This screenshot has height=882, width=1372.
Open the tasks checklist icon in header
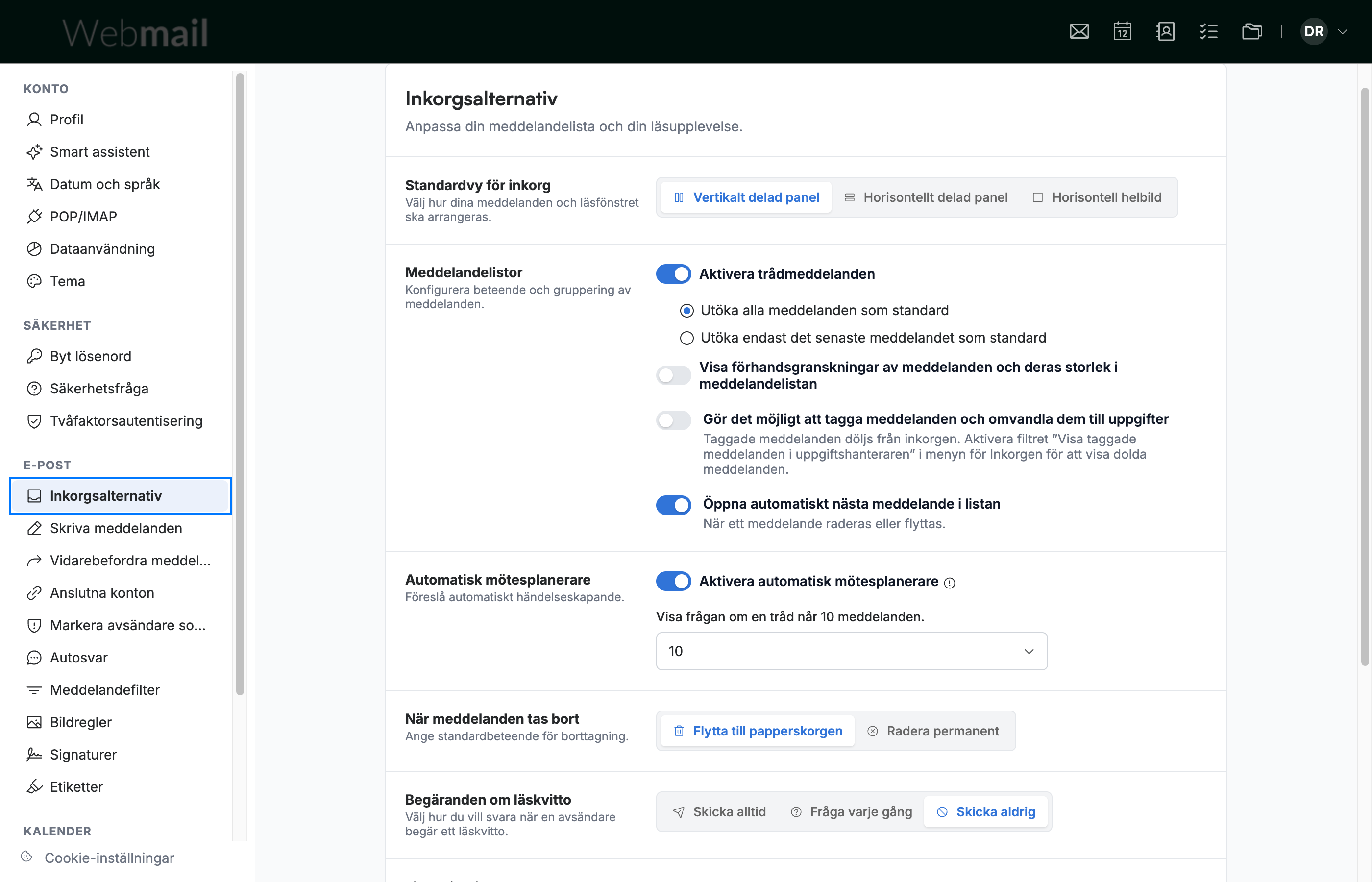(x=1208, y=31)
